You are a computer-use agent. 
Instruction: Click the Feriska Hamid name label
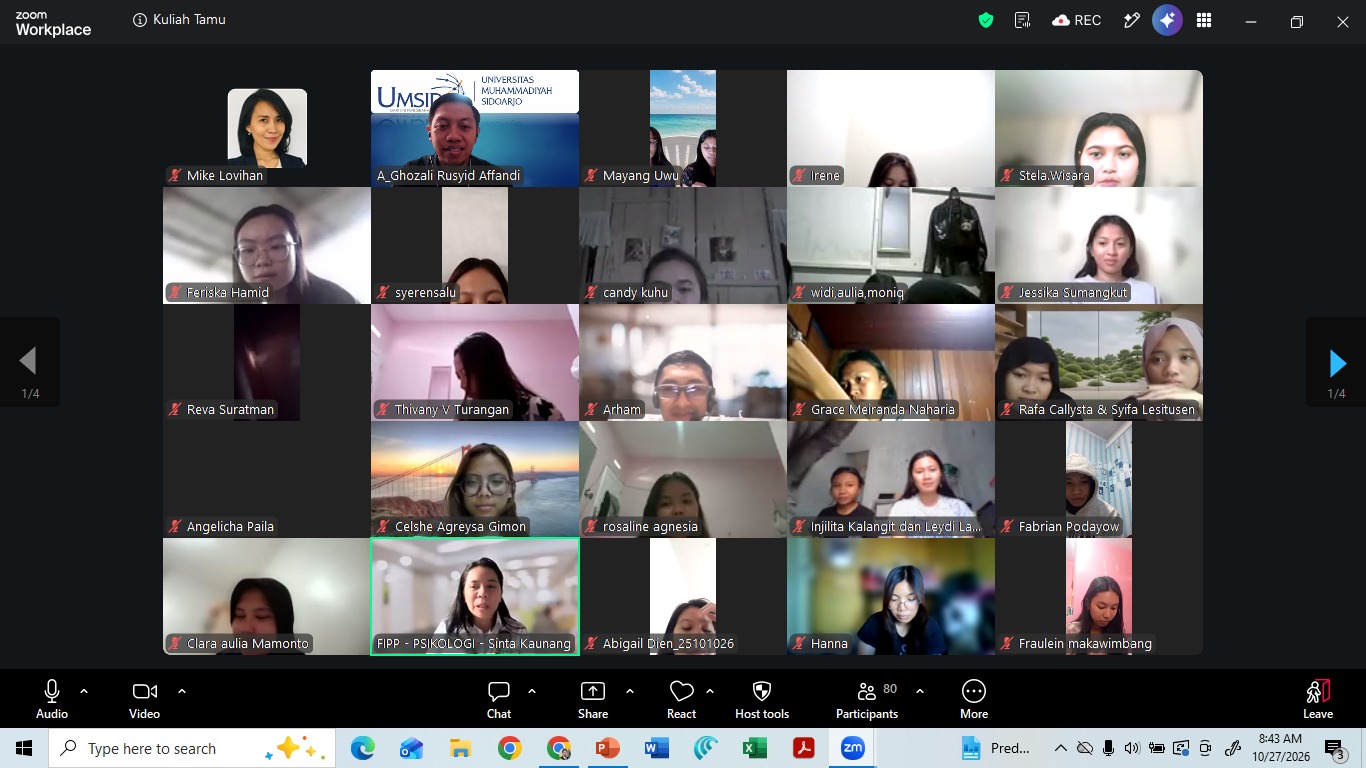click(228, 293)
